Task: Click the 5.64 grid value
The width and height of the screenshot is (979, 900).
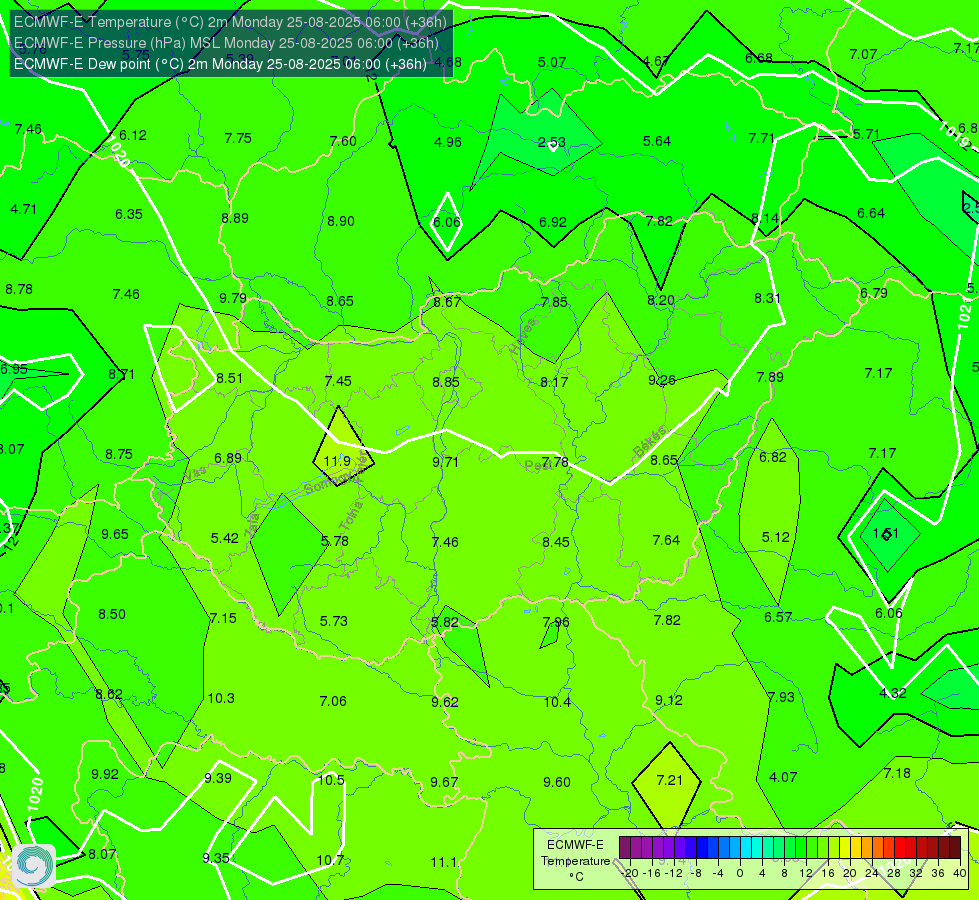Action: pyautogui.click(x=657, y=141)
